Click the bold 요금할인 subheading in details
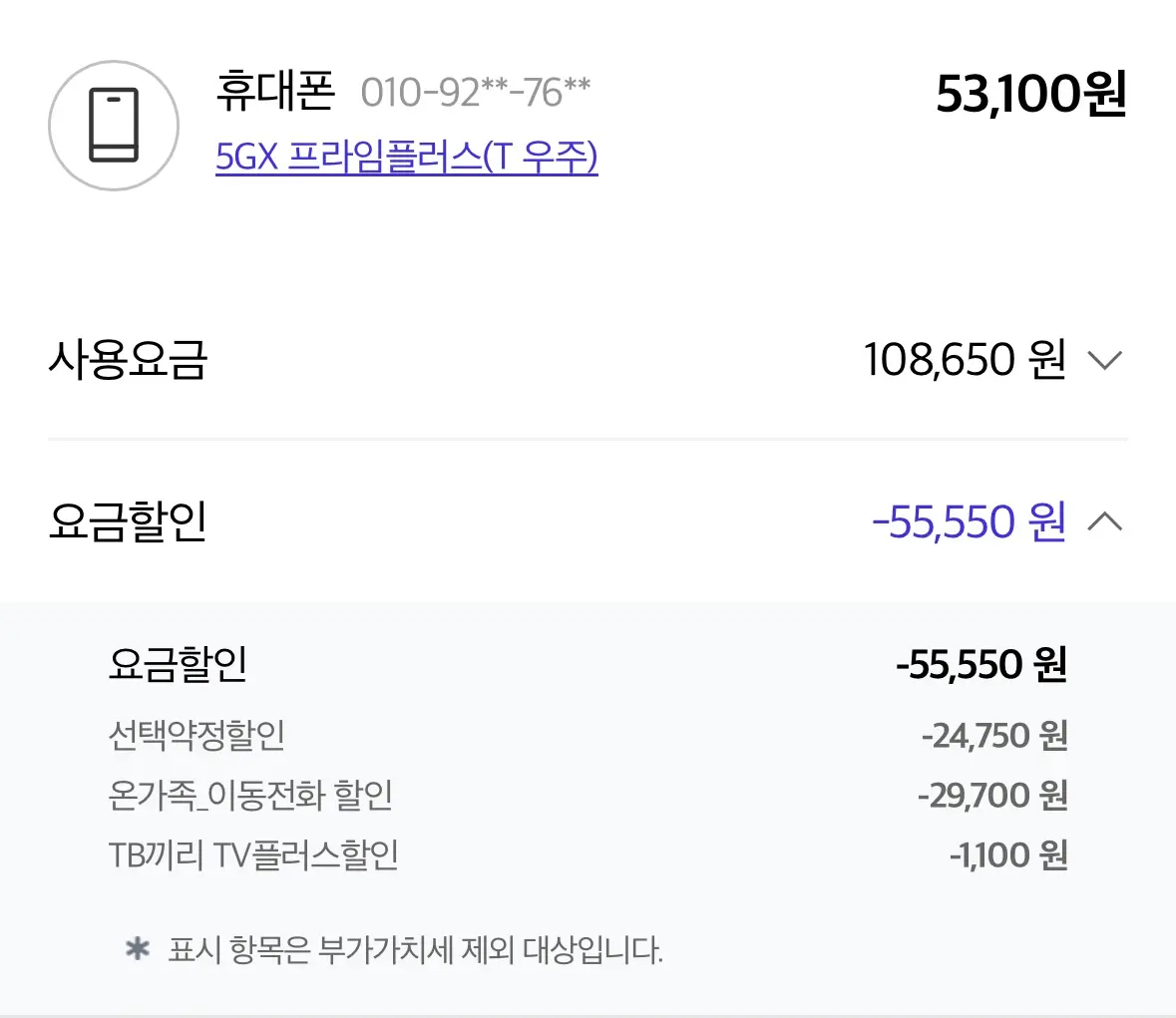Image resolution: width=1176 pixels, height=1018 pixels. (178, 664)
